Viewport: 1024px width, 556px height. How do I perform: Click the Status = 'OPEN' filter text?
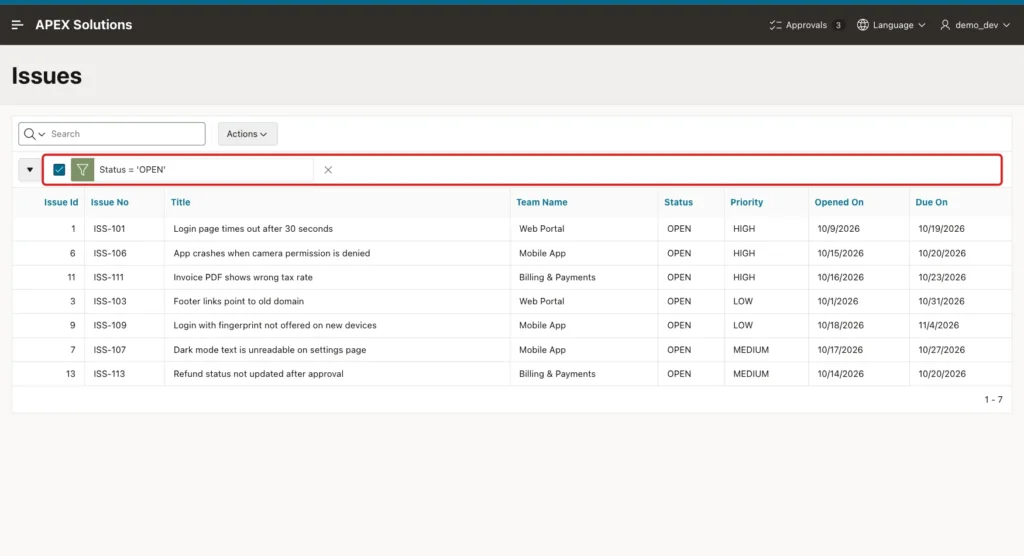pos(133,170)
